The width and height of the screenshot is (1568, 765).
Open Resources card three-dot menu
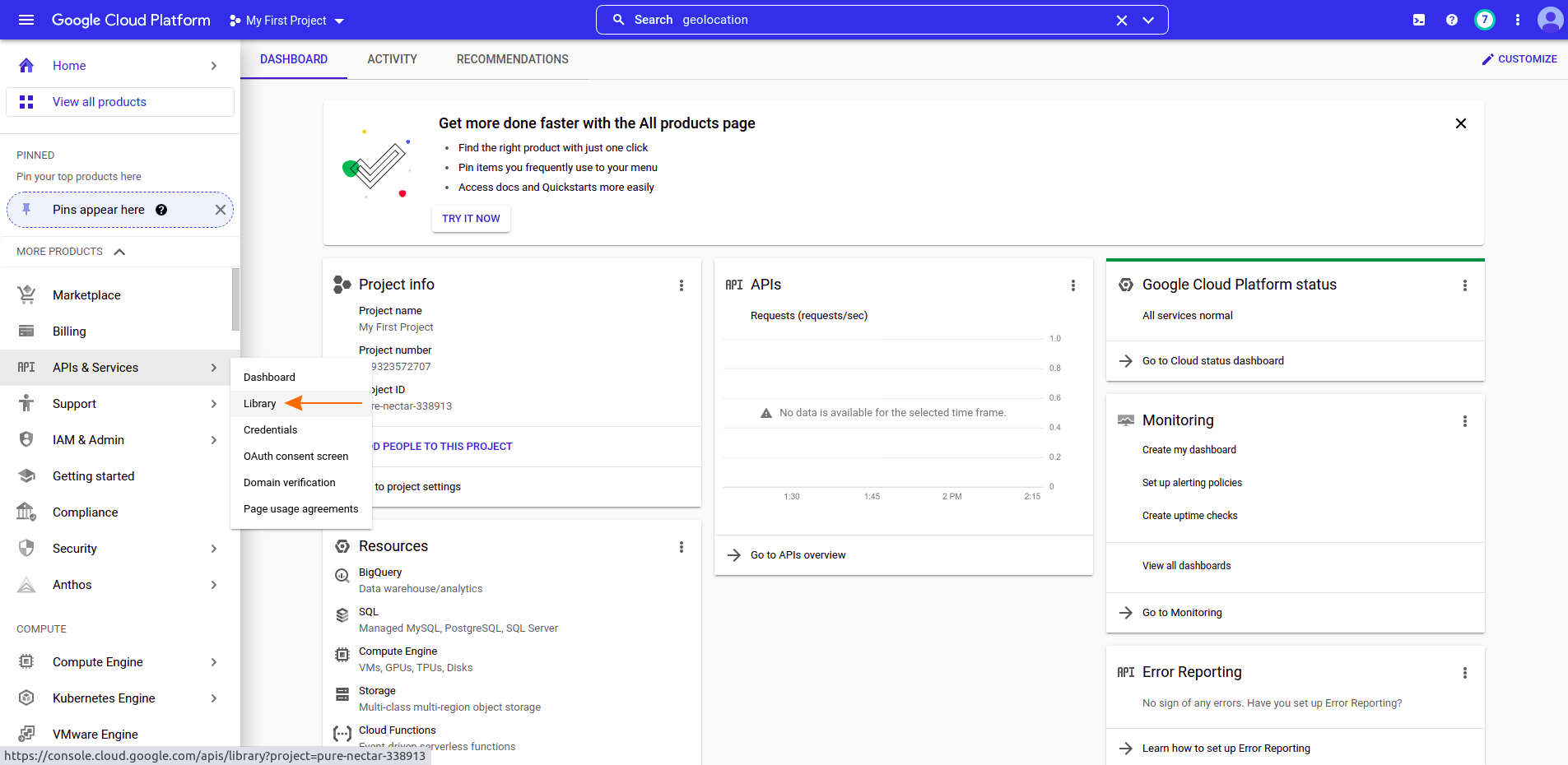coord(682,547)
